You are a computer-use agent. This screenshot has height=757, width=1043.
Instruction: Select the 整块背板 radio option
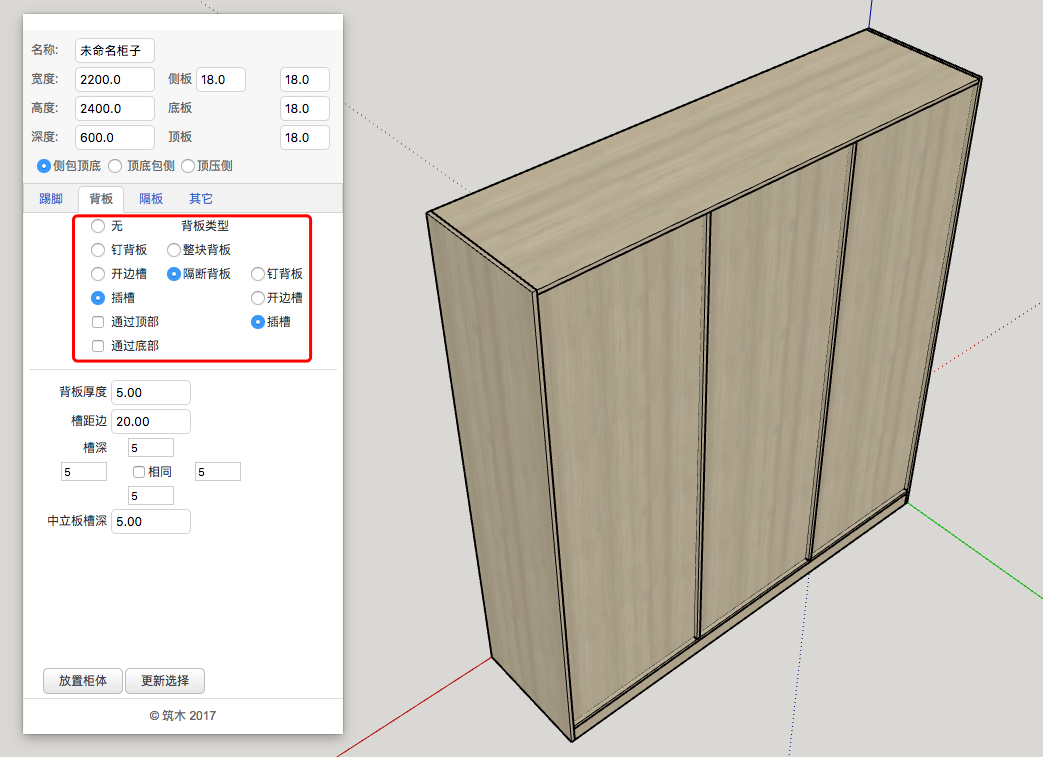(x=174, y=250)
